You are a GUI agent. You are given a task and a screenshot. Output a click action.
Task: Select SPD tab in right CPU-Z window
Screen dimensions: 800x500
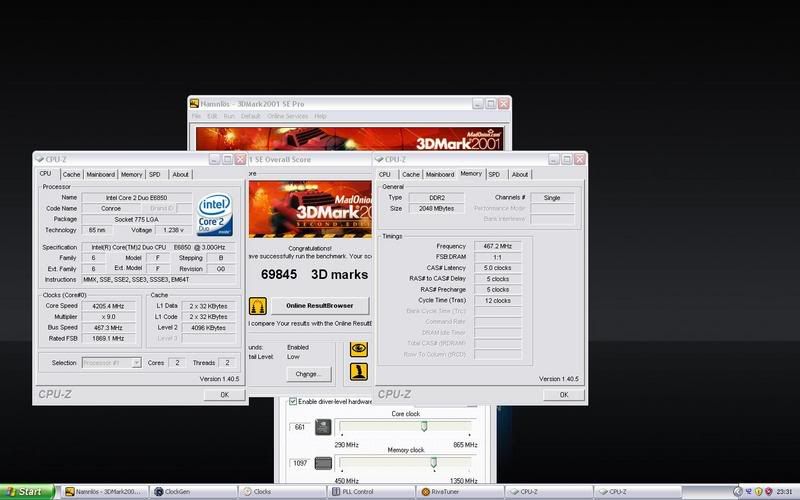click(494, 174)
